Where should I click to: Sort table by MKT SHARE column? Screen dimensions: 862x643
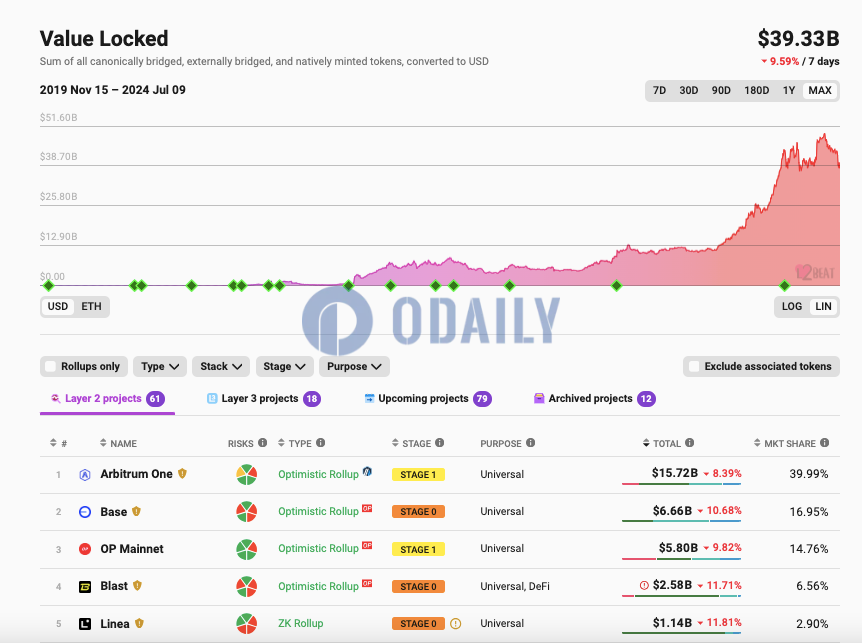click(x=784, y=443)
